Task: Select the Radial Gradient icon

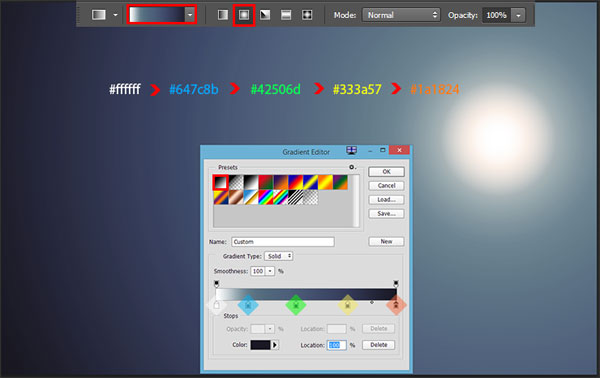Action: tap(244, 15)
